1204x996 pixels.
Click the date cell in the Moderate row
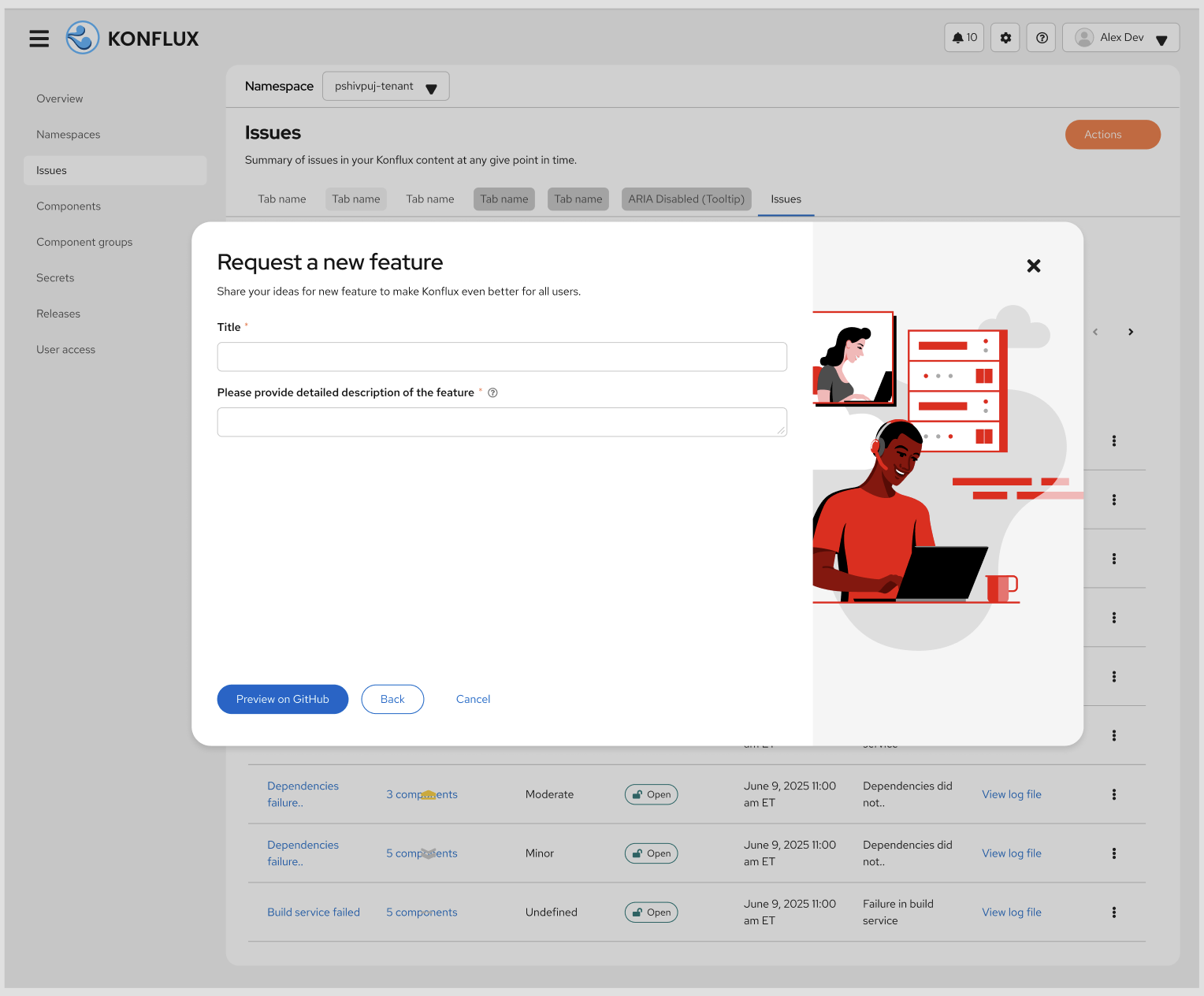tap(790, 794)
